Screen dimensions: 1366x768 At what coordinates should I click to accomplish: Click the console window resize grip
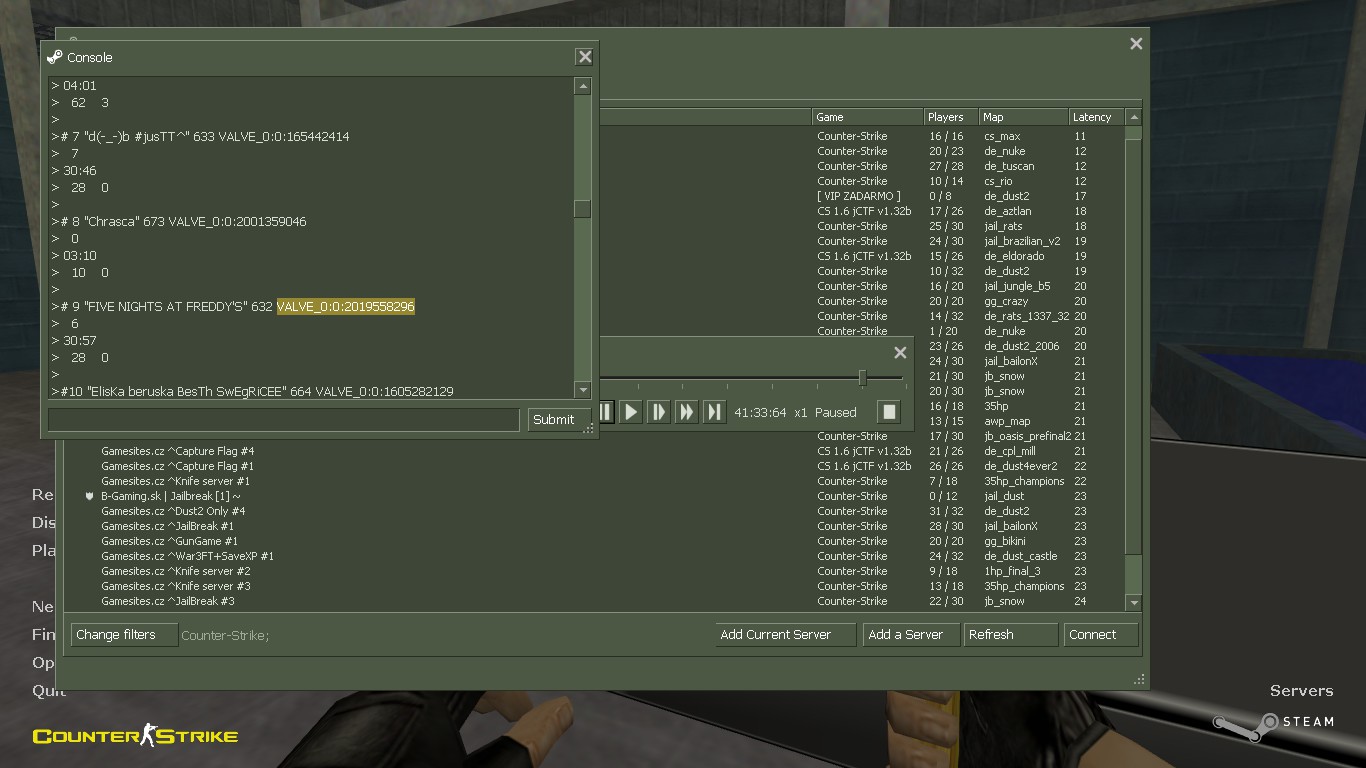(589, 428)
